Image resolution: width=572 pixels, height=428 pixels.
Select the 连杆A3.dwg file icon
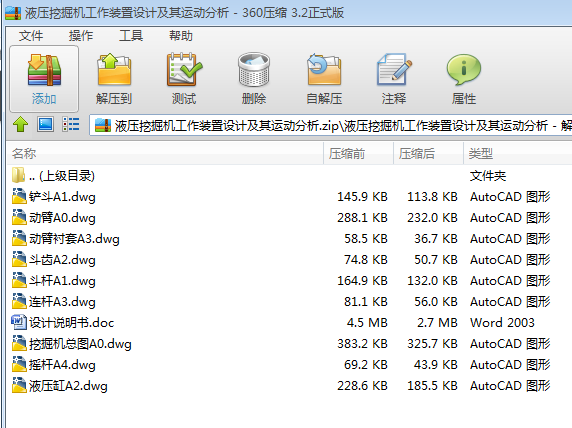pyautogui.click(x=19, y=301)
